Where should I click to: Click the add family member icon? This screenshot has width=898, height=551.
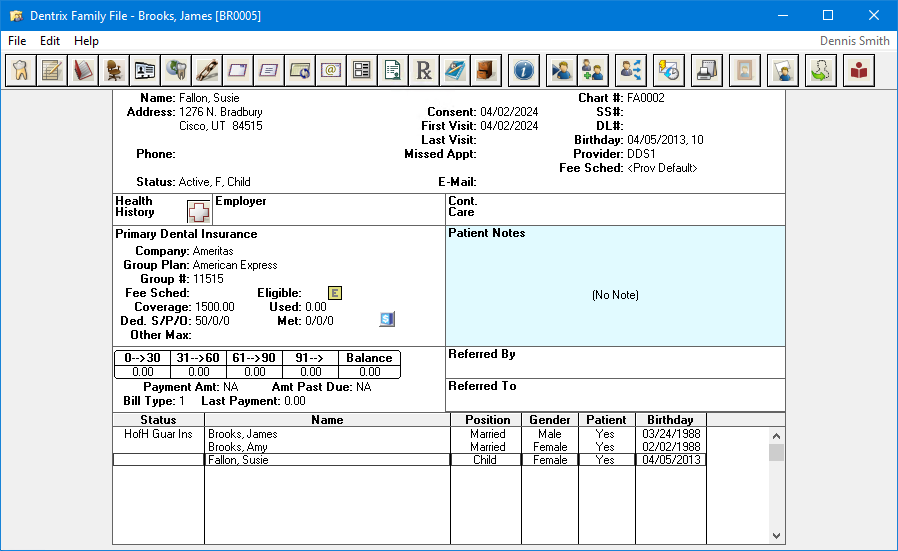pyautogui.click(x=593, y=70)
